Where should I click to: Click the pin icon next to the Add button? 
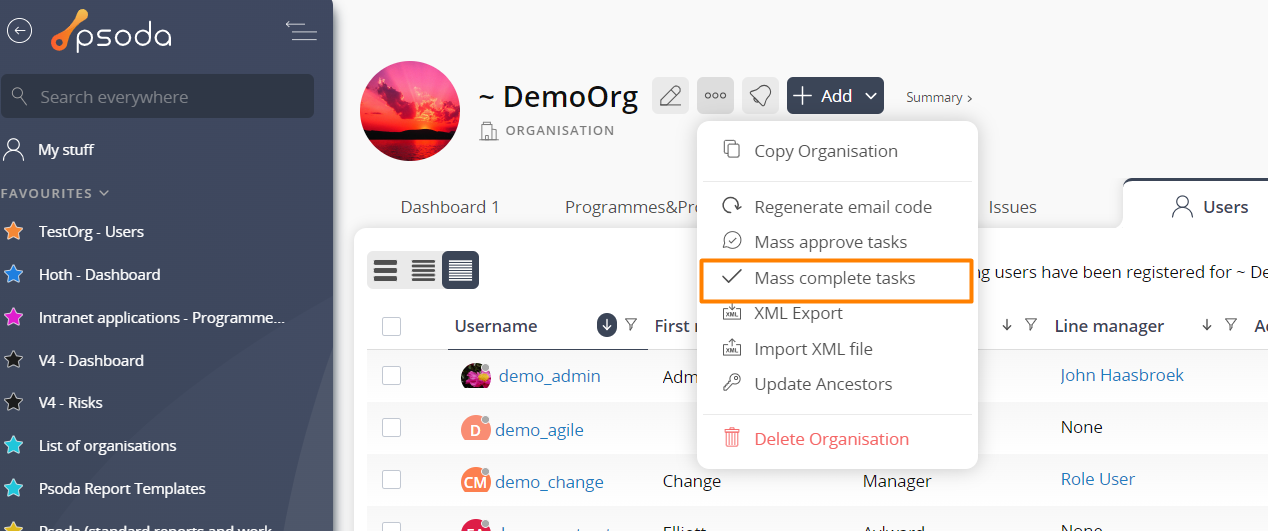(761, 96)
